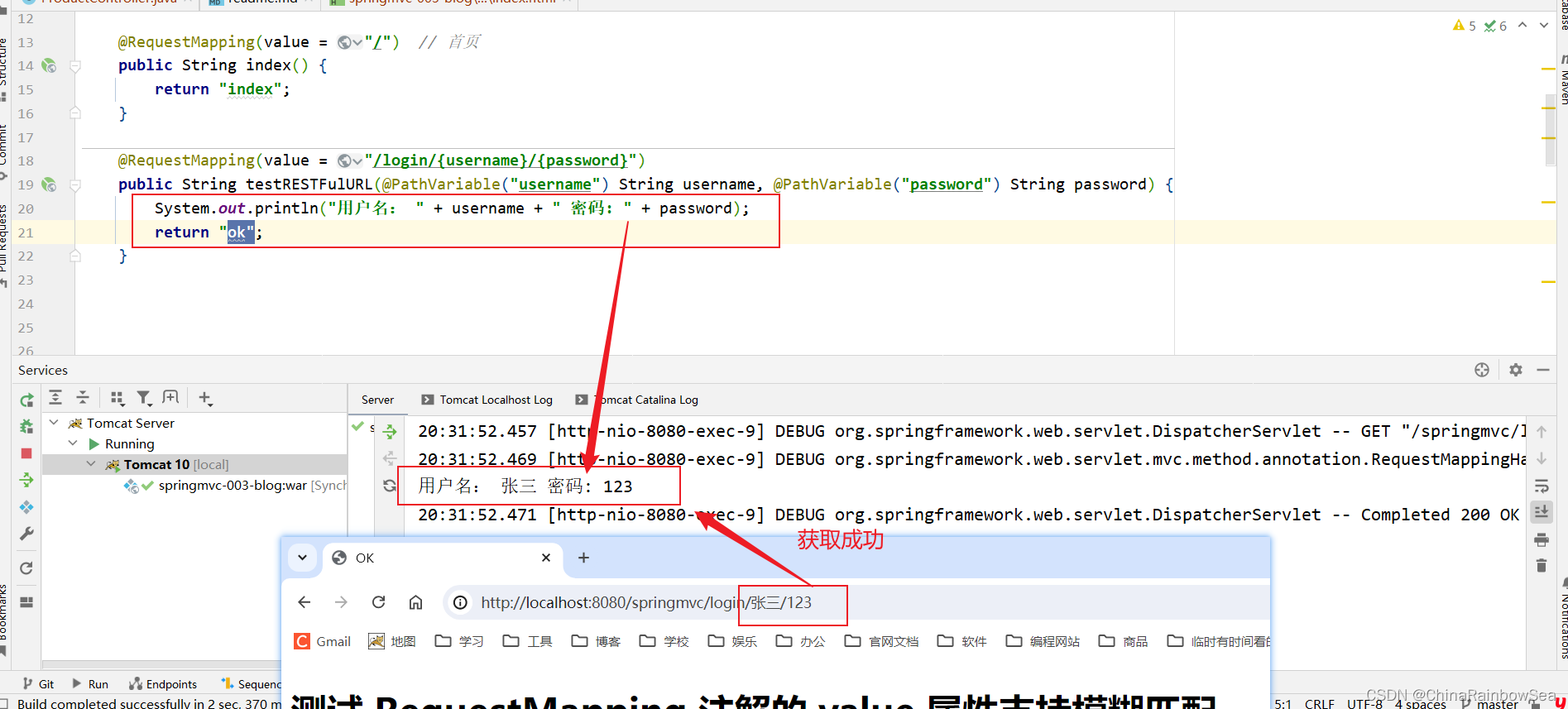Open the 官网文档 bookmarks folder

[x=882, y=641]
